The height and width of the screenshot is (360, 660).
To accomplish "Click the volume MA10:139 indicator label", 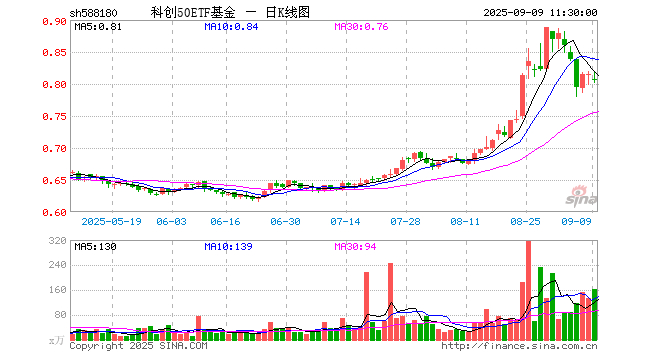I will point(228,246).
